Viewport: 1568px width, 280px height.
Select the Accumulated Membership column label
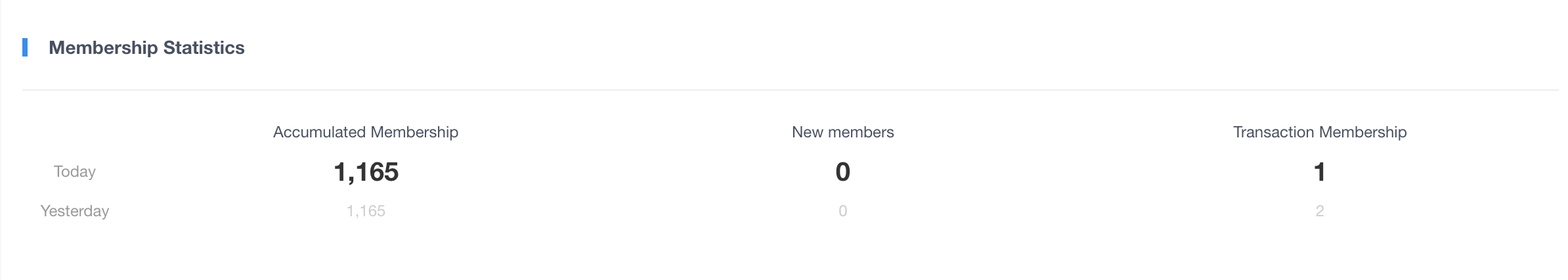click(x=366, y=132)
